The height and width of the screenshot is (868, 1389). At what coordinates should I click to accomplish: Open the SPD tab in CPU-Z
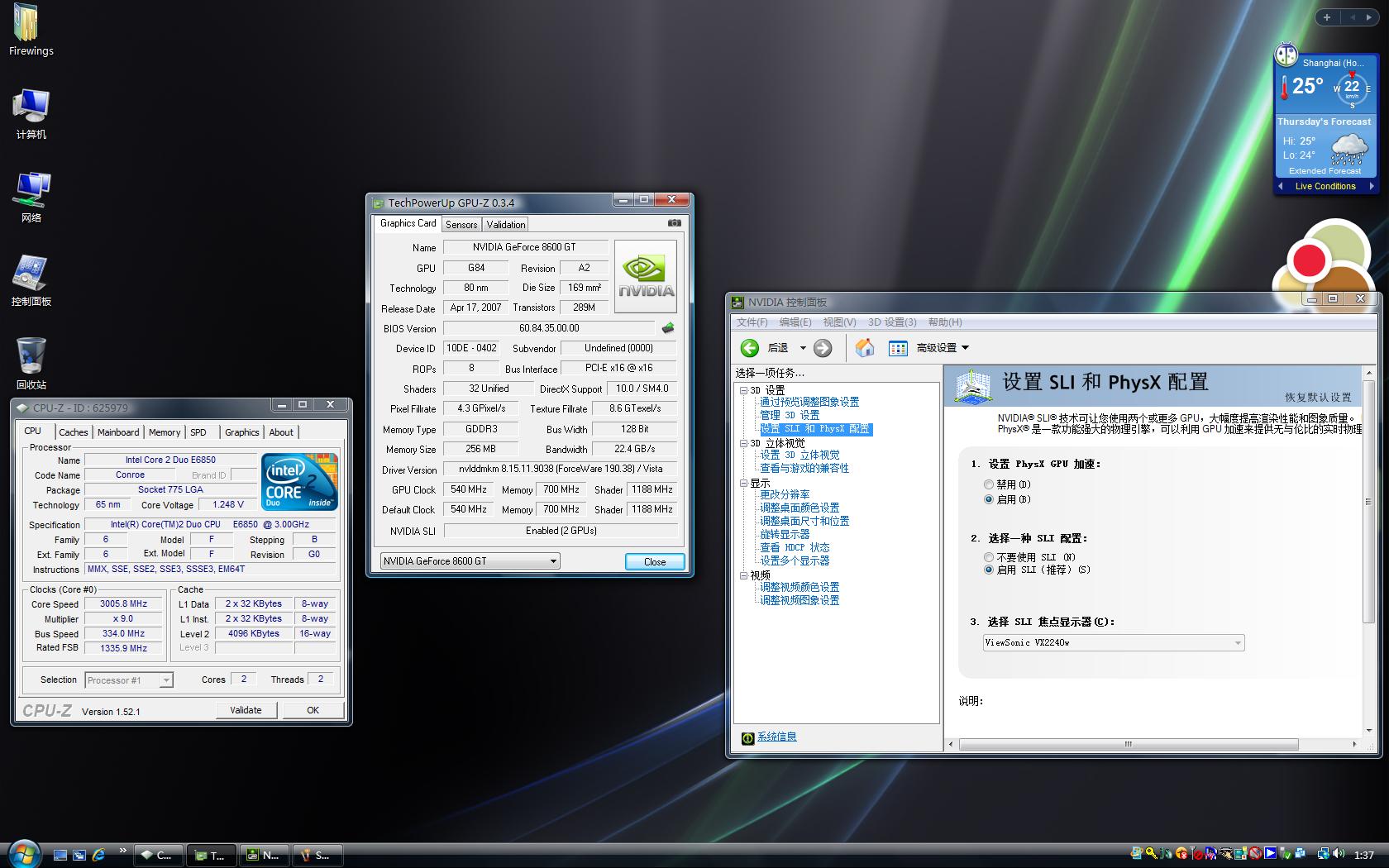click(198, 432)
